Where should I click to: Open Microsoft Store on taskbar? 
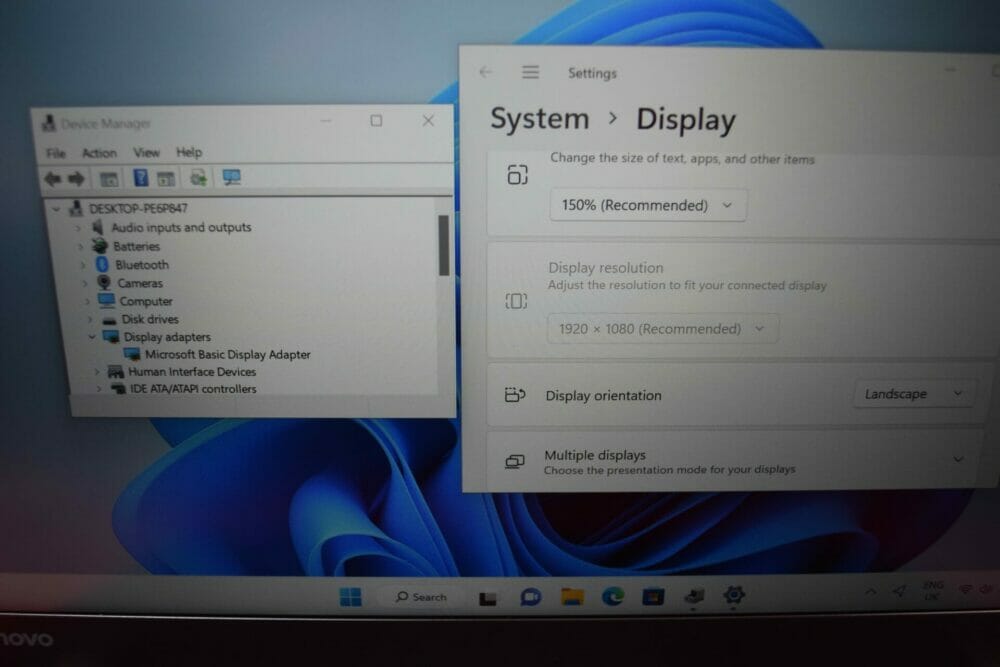point(653,596)
